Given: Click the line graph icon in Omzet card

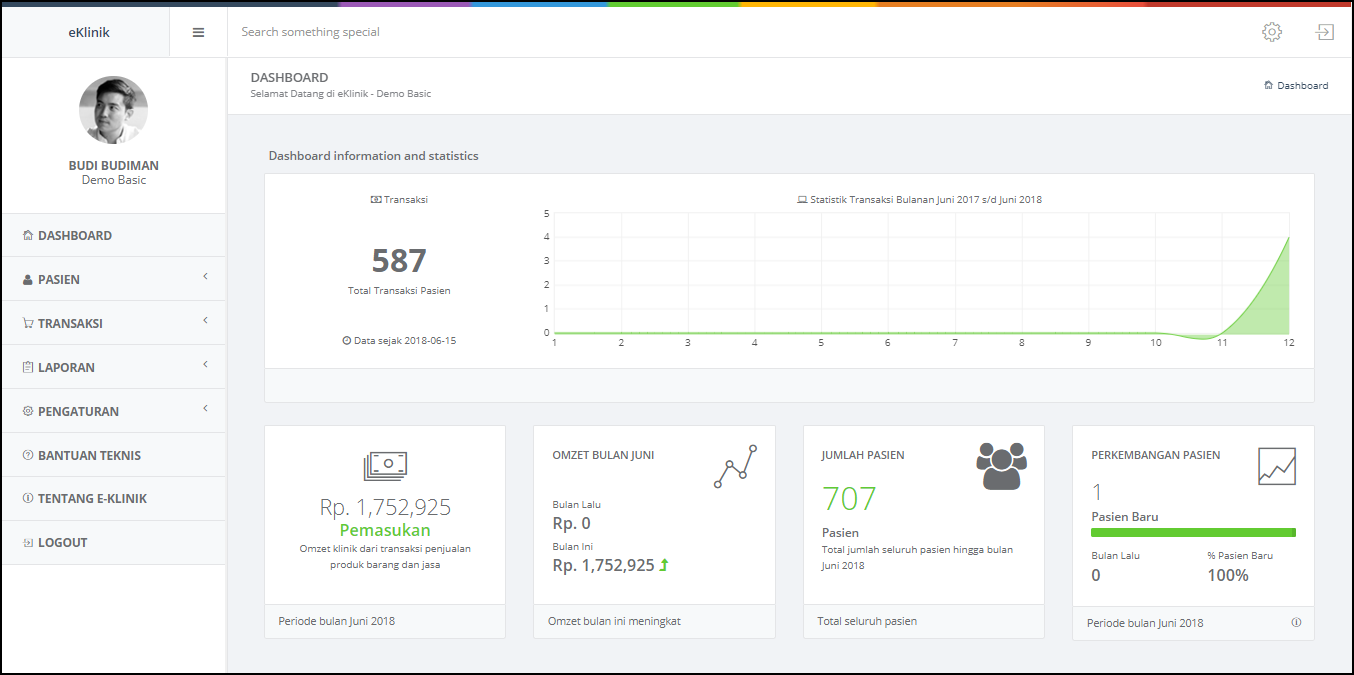Looking at the screenshot, I should click(x=736, y=466).
